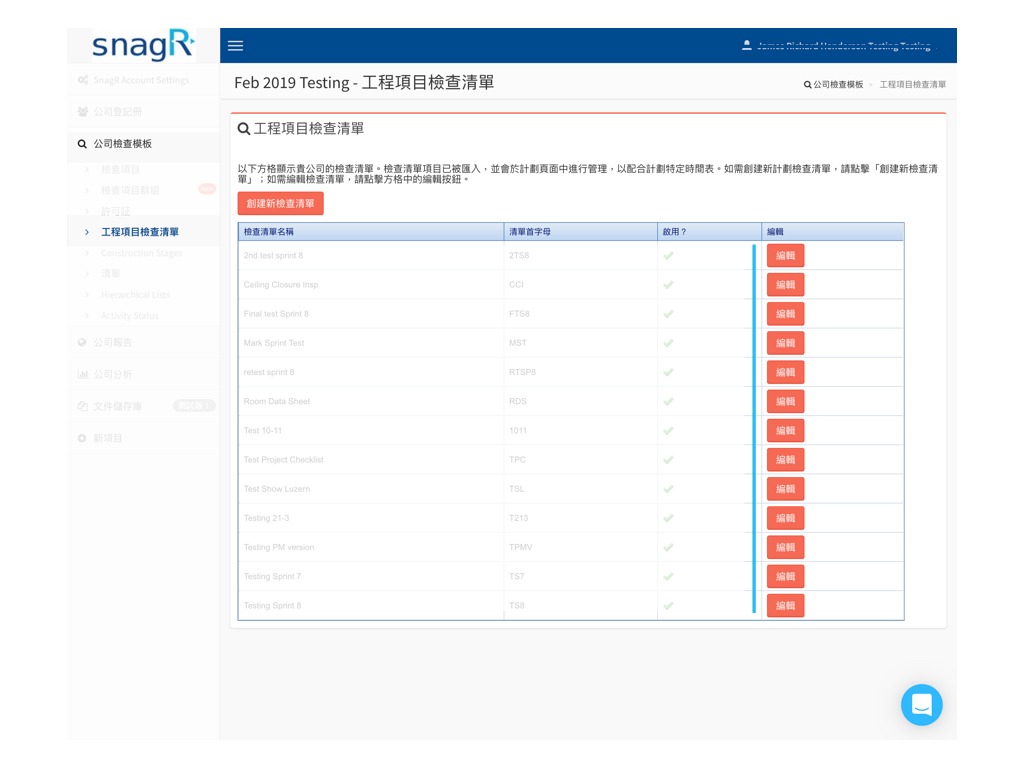Screen dimensions: 1024x768
Task: Select the Hierarchical Lists sidebar item
Action: [x=135, y=295]
